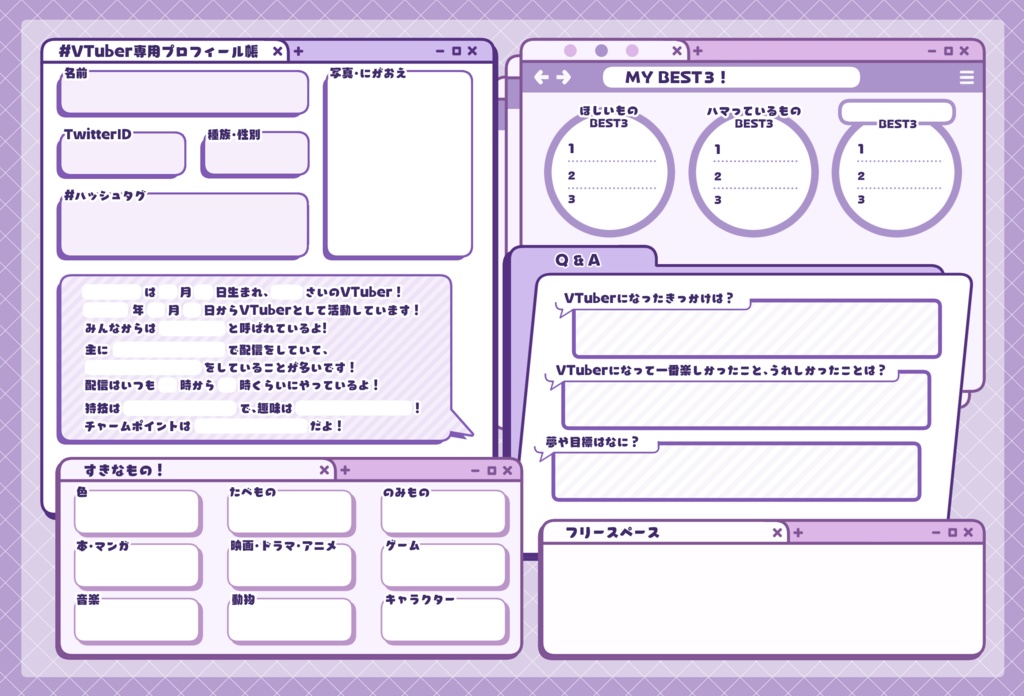Close the すきなもの tab with its ×
This screenshot has width=1024, height=696.
tap(324, 468)
